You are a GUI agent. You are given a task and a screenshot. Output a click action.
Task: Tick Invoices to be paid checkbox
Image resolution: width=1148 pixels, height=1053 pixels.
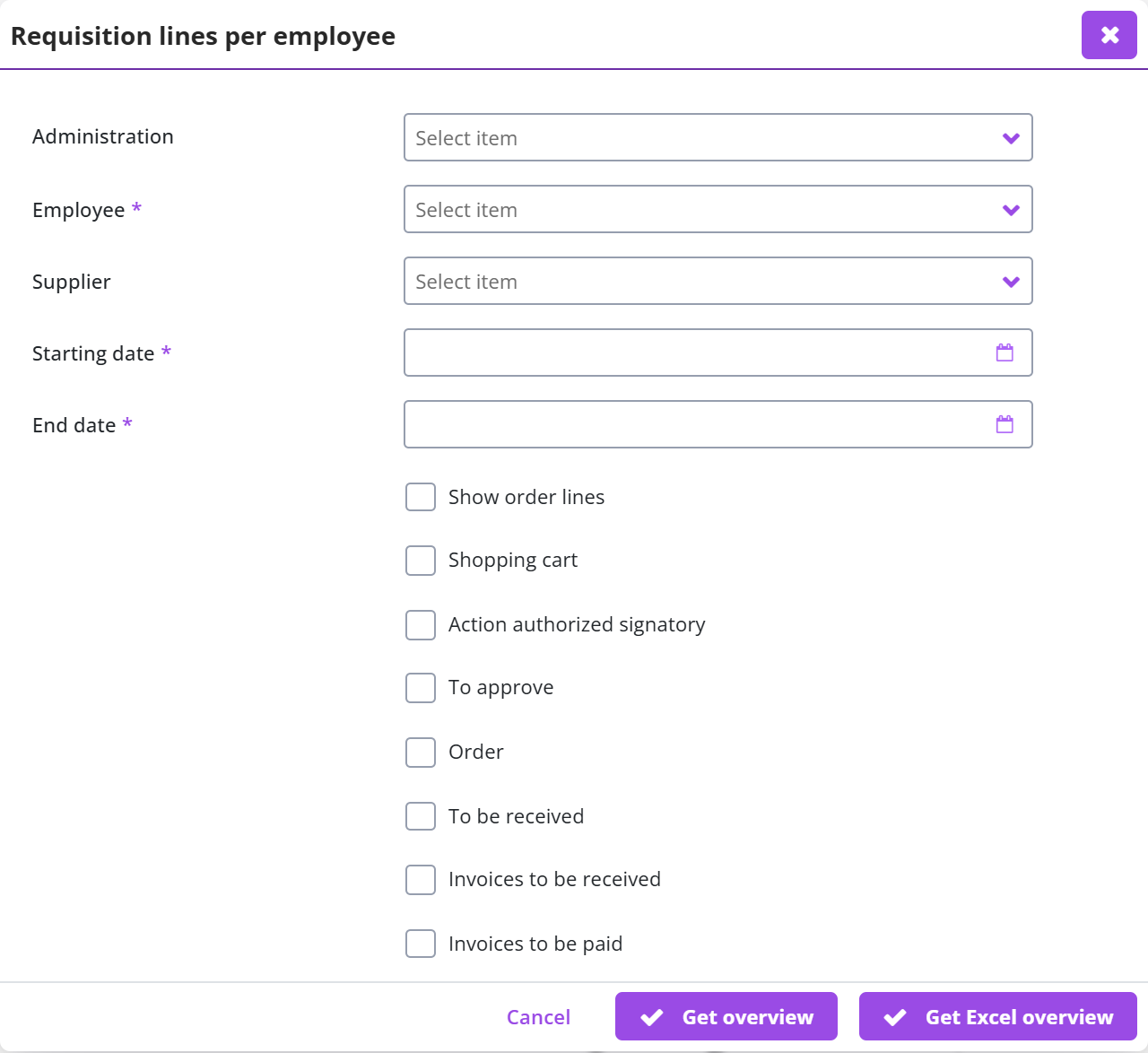pos(421,944)
